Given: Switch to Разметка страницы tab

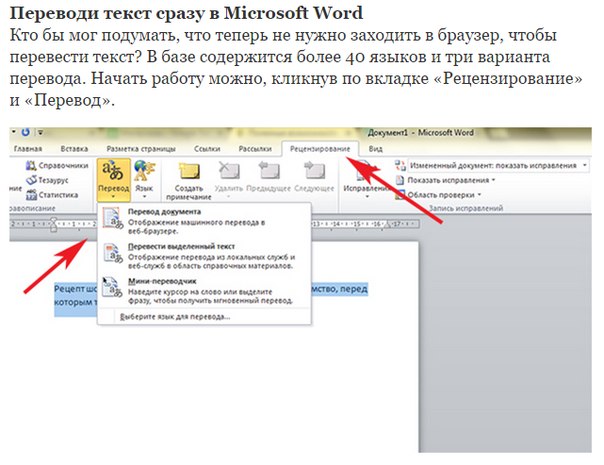Looking at the screenshot, I should [141, 149].
